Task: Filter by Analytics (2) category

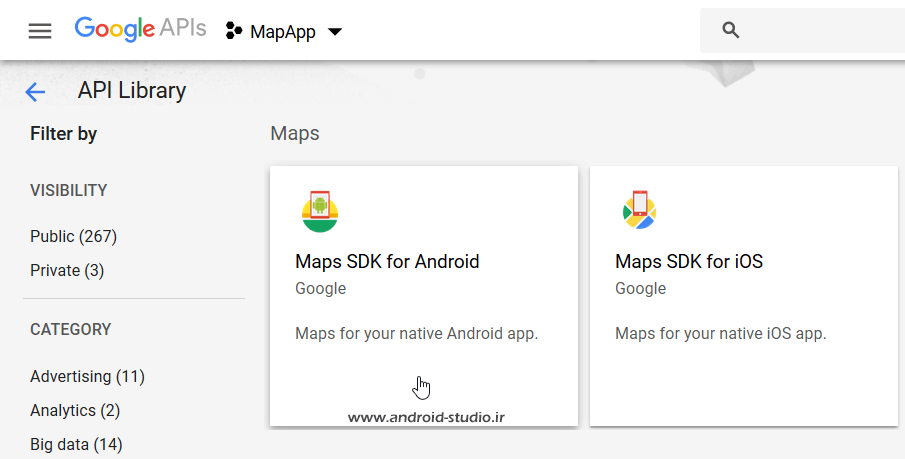Action: click(75, 411)
